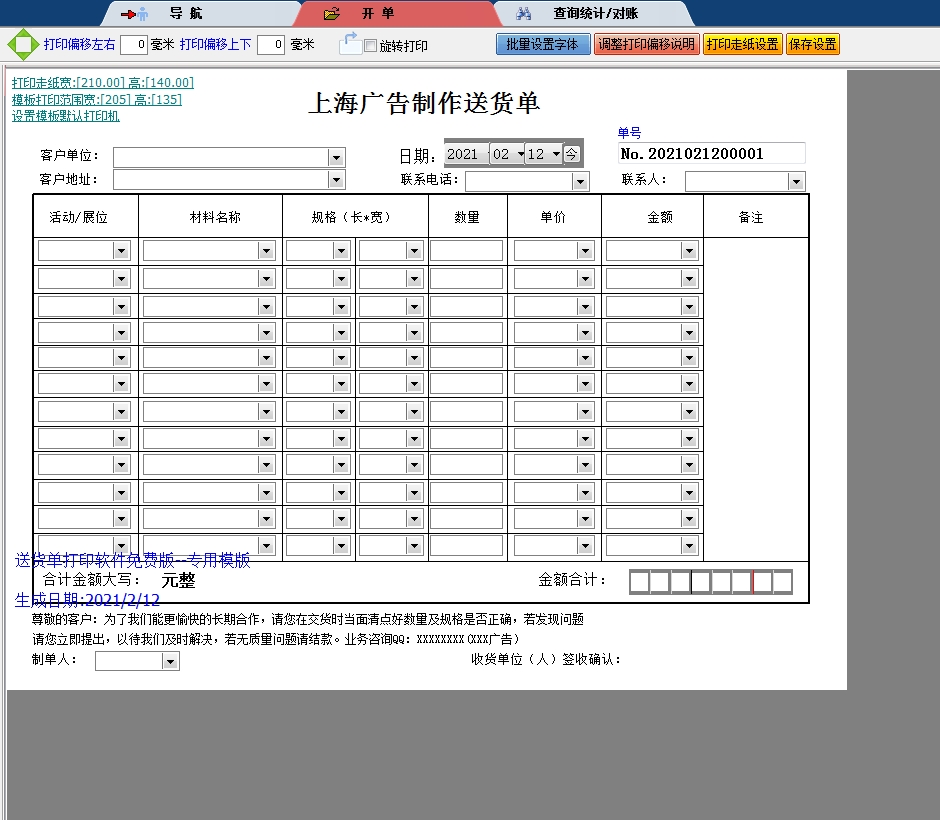Screen dimensions: 940x820
Task: Expand the 联系人 dropdown
Action: [x=796, y=182]
